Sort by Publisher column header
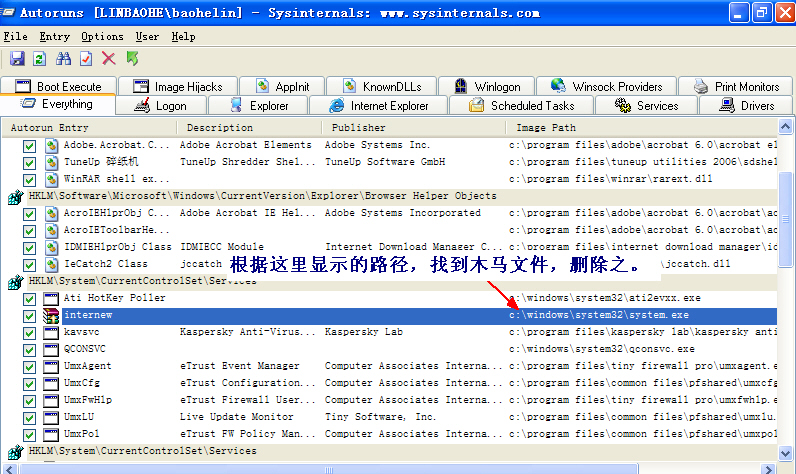 [x=413, y=127]
